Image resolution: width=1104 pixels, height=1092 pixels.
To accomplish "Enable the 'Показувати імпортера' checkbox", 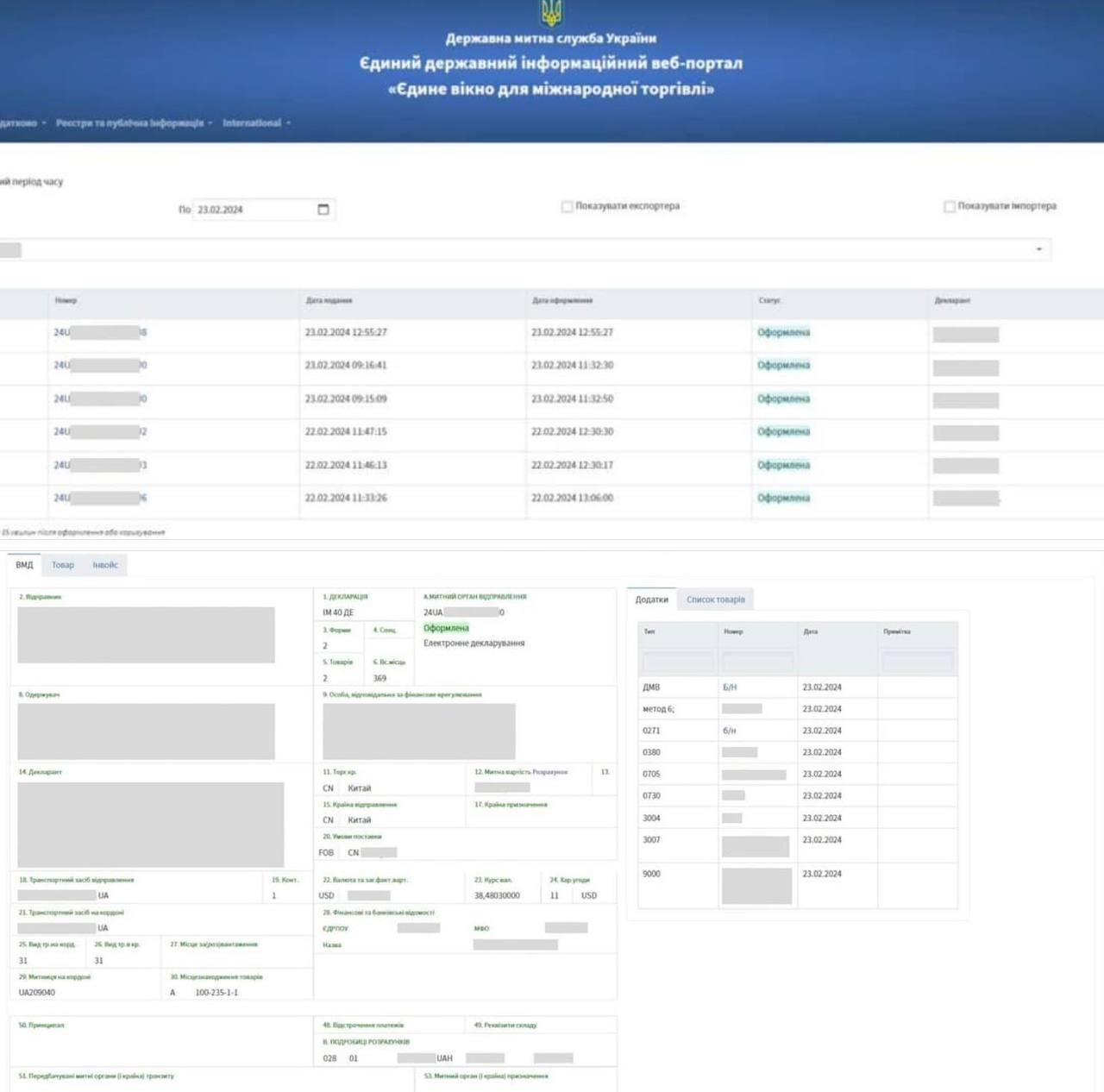I will tap(950, 206).
